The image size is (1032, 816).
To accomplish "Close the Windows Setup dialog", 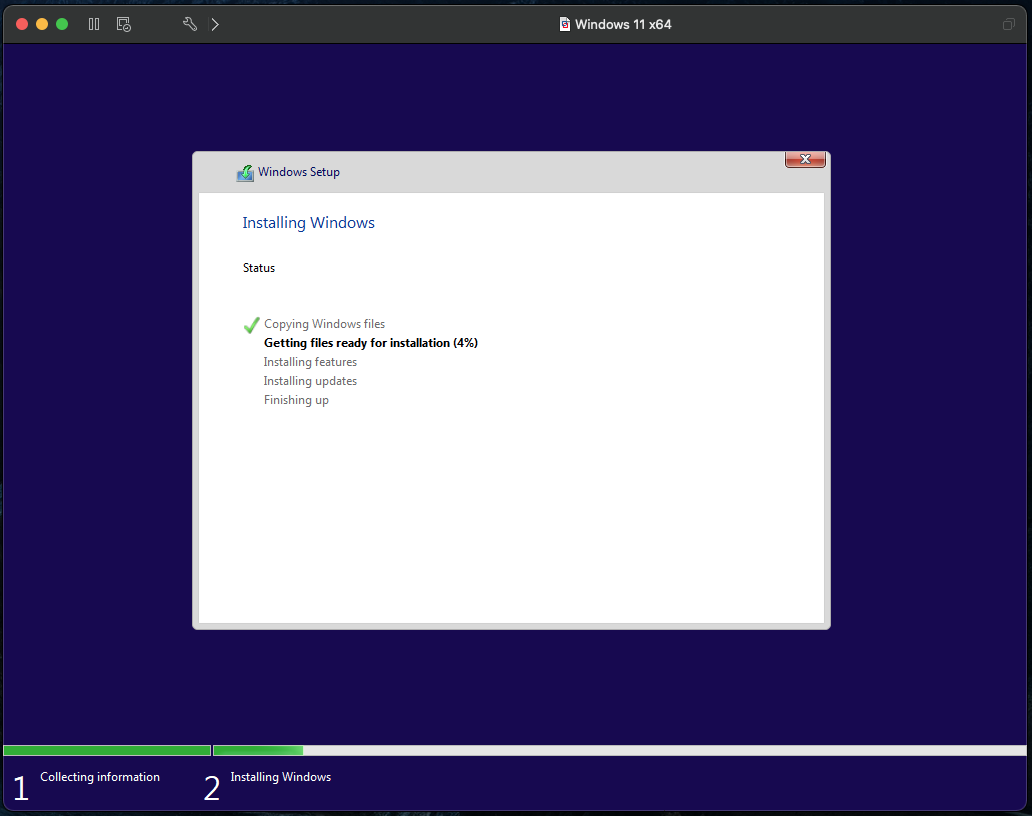I will tap(805, 159).
